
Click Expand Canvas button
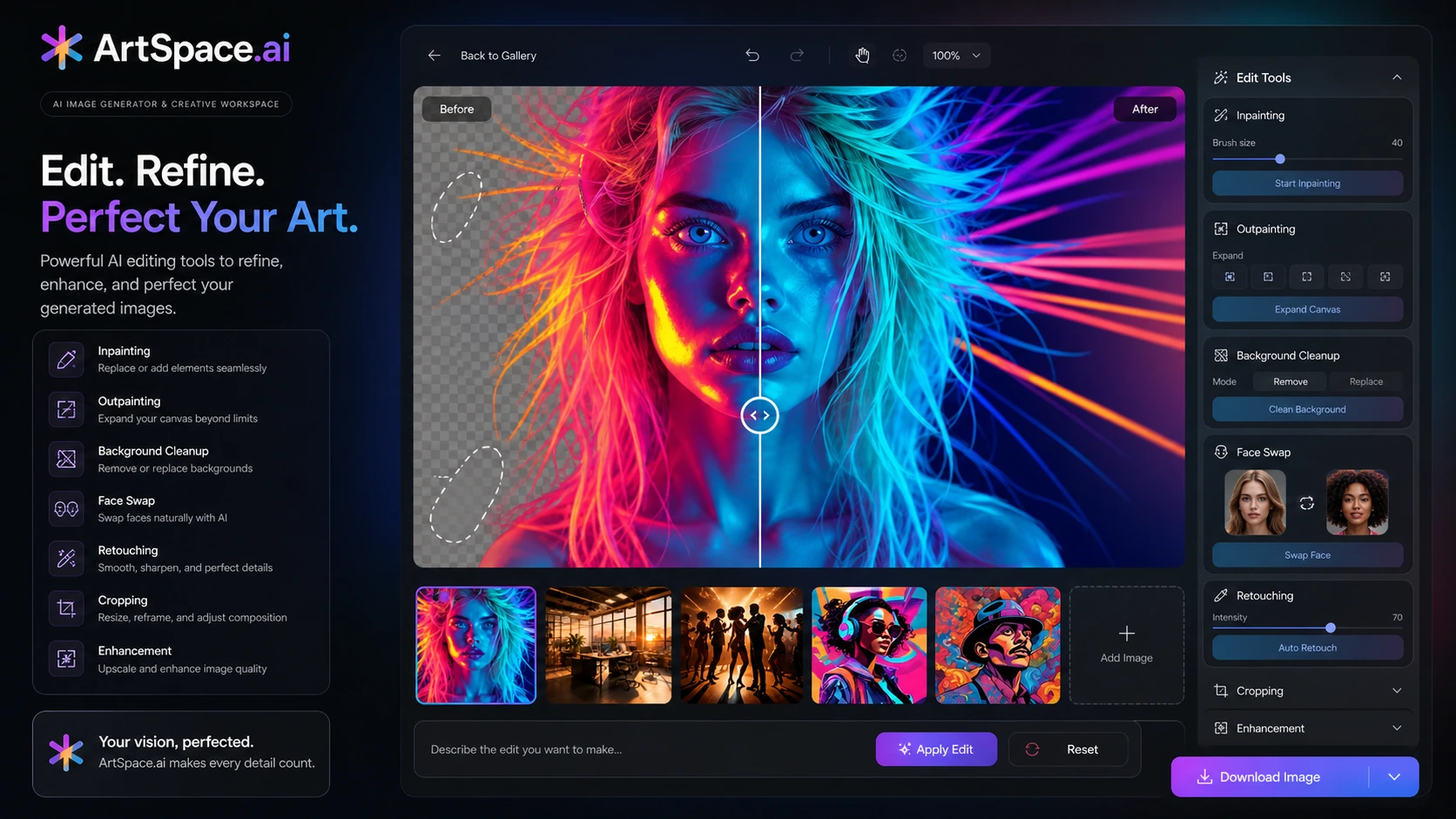(1307, 310)
